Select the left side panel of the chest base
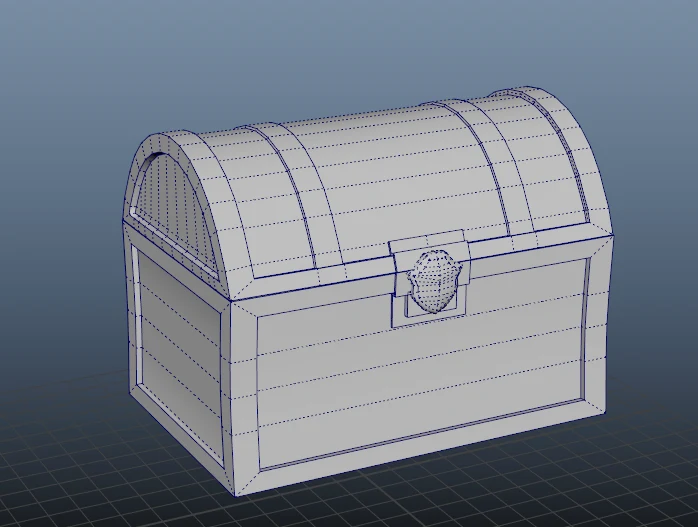The image size is (698, 527). (180, 356)
